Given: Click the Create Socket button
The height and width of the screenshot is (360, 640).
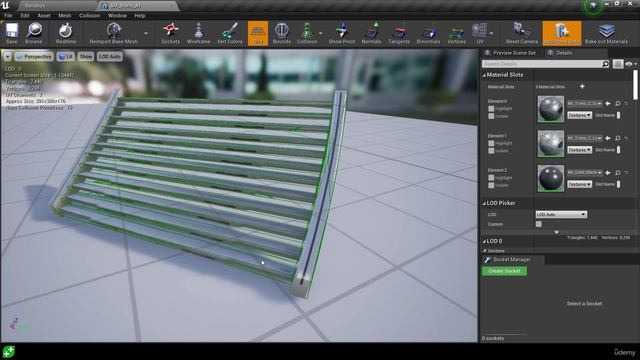Looking at the screenshot, I should 504,271.
